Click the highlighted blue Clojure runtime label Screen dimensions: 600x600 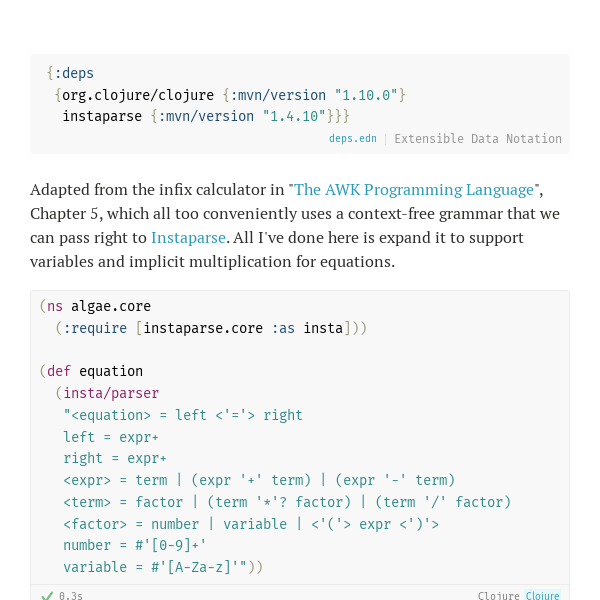click(x=543, y=595)
